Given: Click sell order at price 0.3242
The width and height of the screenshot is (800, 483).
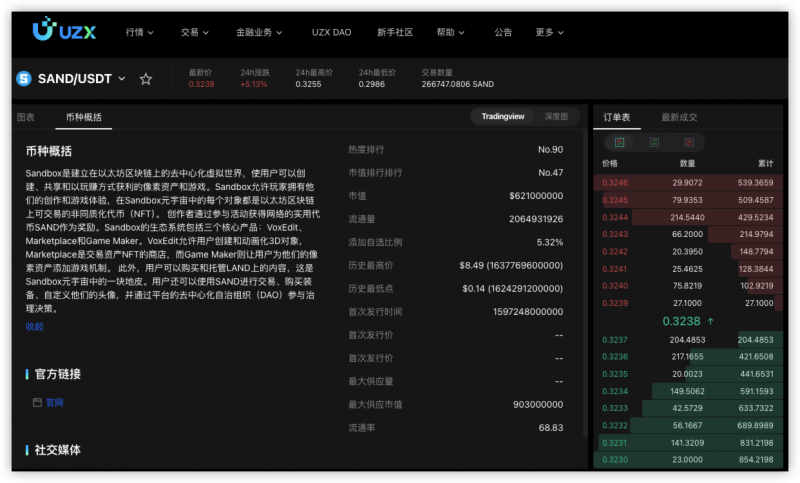Looking at the screenshot, I should coord(688,251).
